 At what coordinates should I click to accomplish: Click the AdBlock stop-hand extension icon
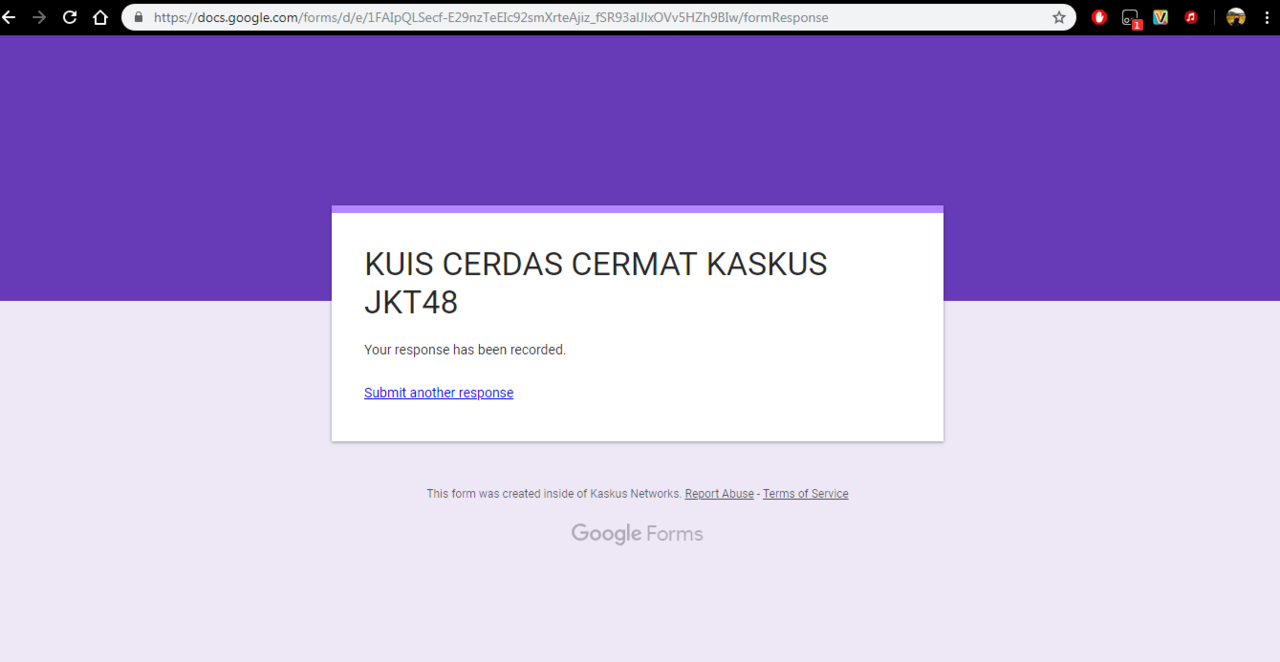pyautogui.click(x=1099, y=17)
